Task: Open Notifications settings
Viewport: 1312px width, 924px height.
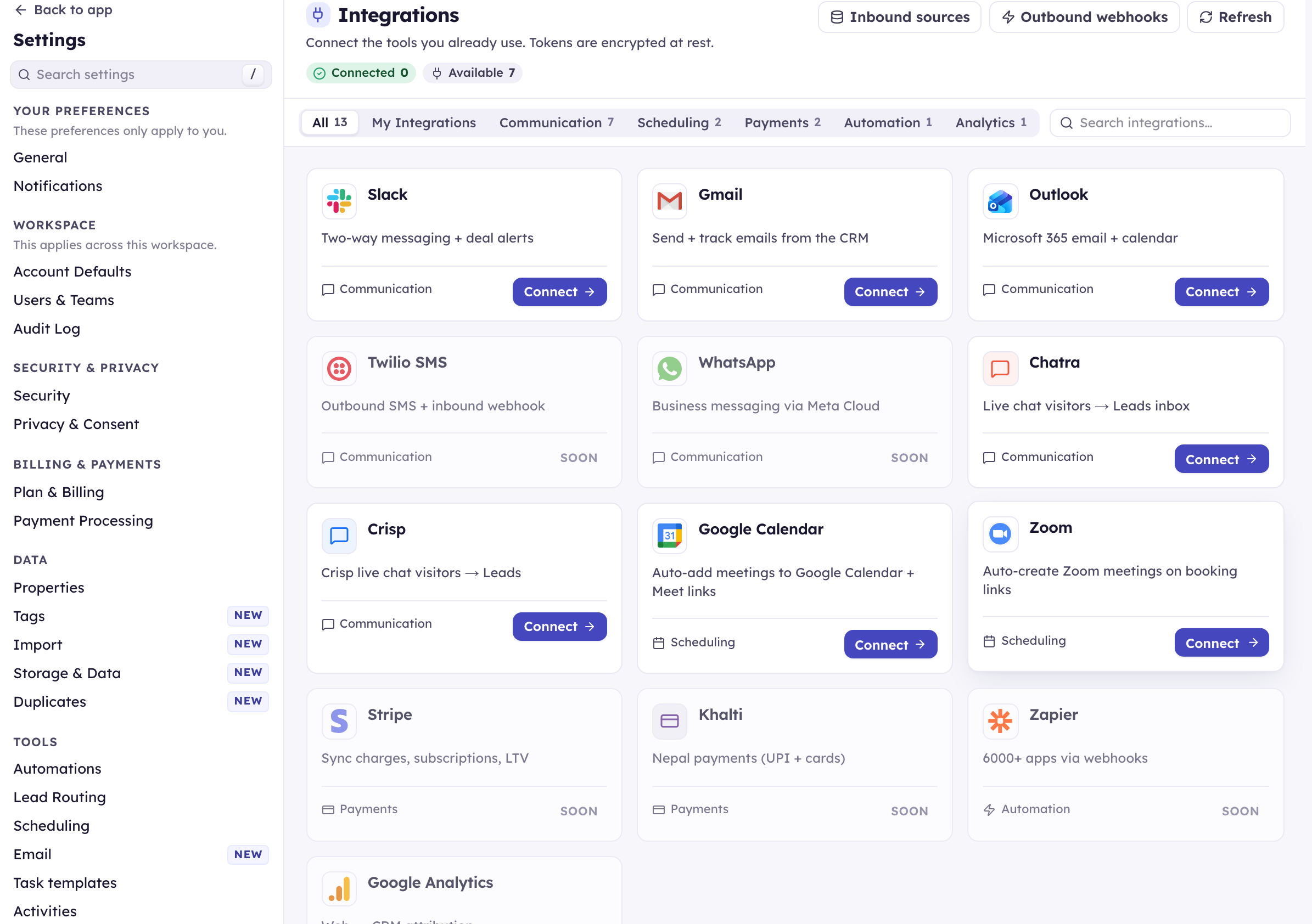Action: click(58, 186)
